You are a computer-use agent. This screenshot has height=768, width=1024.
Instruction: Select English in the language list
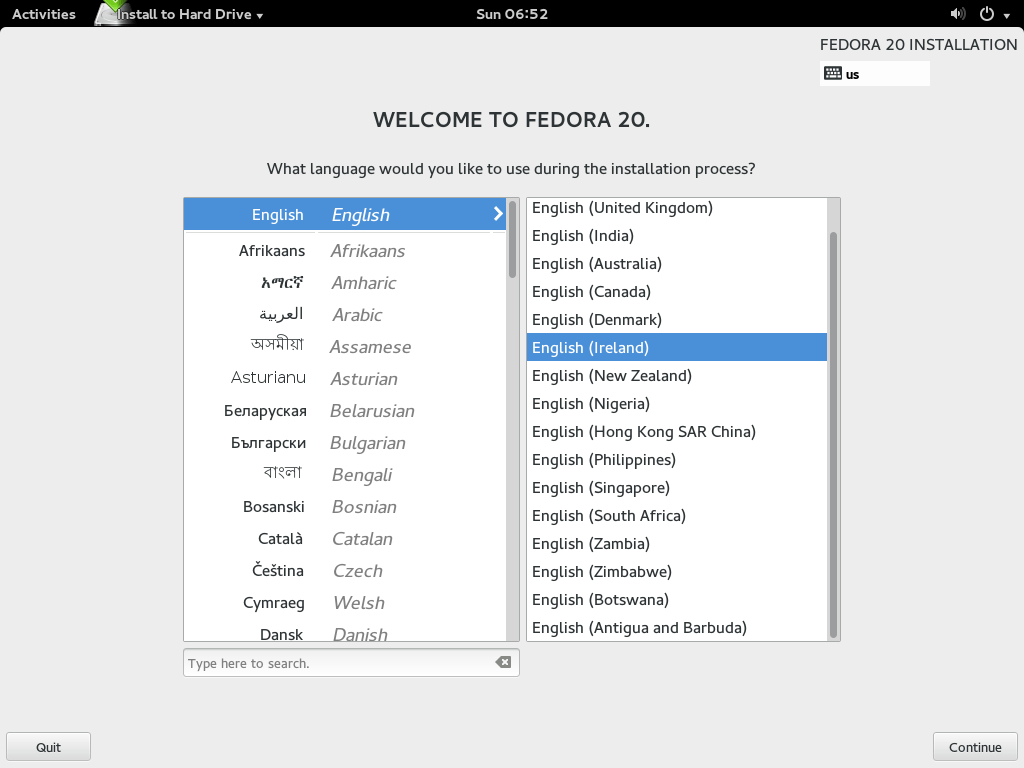(345, 214)
